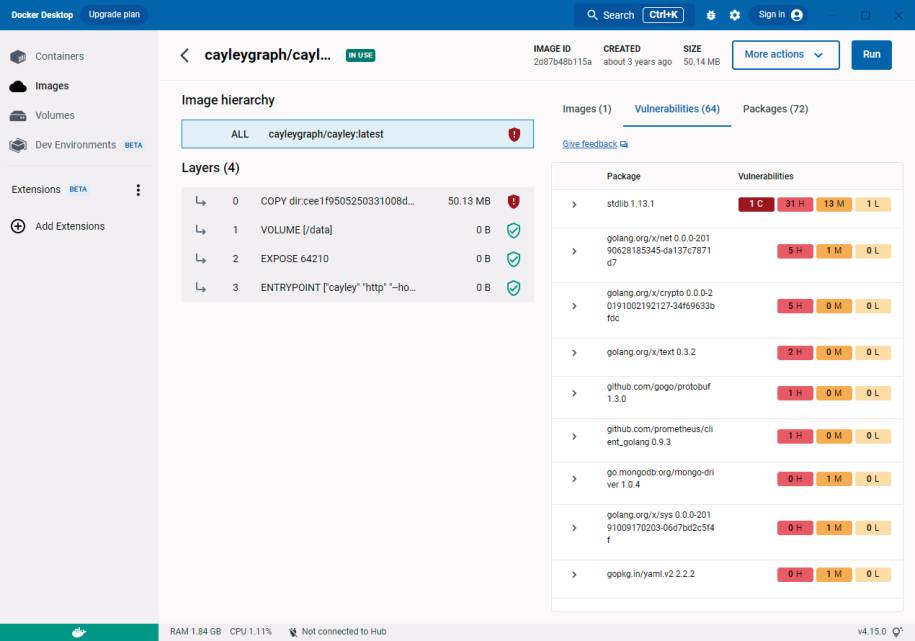This screenshot has height=641, width=915.
Task: Click image ID 2d87b48b115a
Action: pos(563,62)
